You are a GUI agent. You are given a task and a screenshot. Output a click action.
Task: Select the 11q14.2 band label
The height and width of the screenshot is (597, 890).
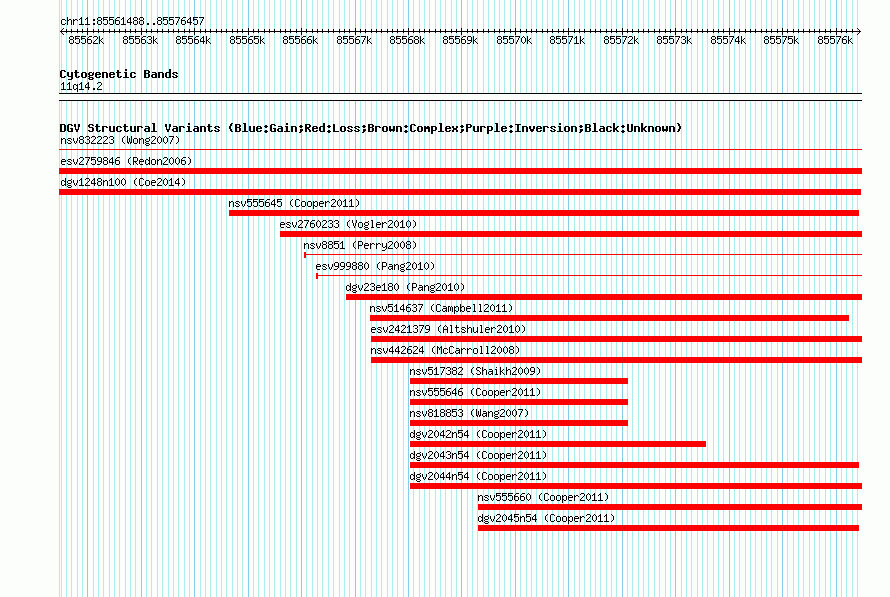point(81,86)
